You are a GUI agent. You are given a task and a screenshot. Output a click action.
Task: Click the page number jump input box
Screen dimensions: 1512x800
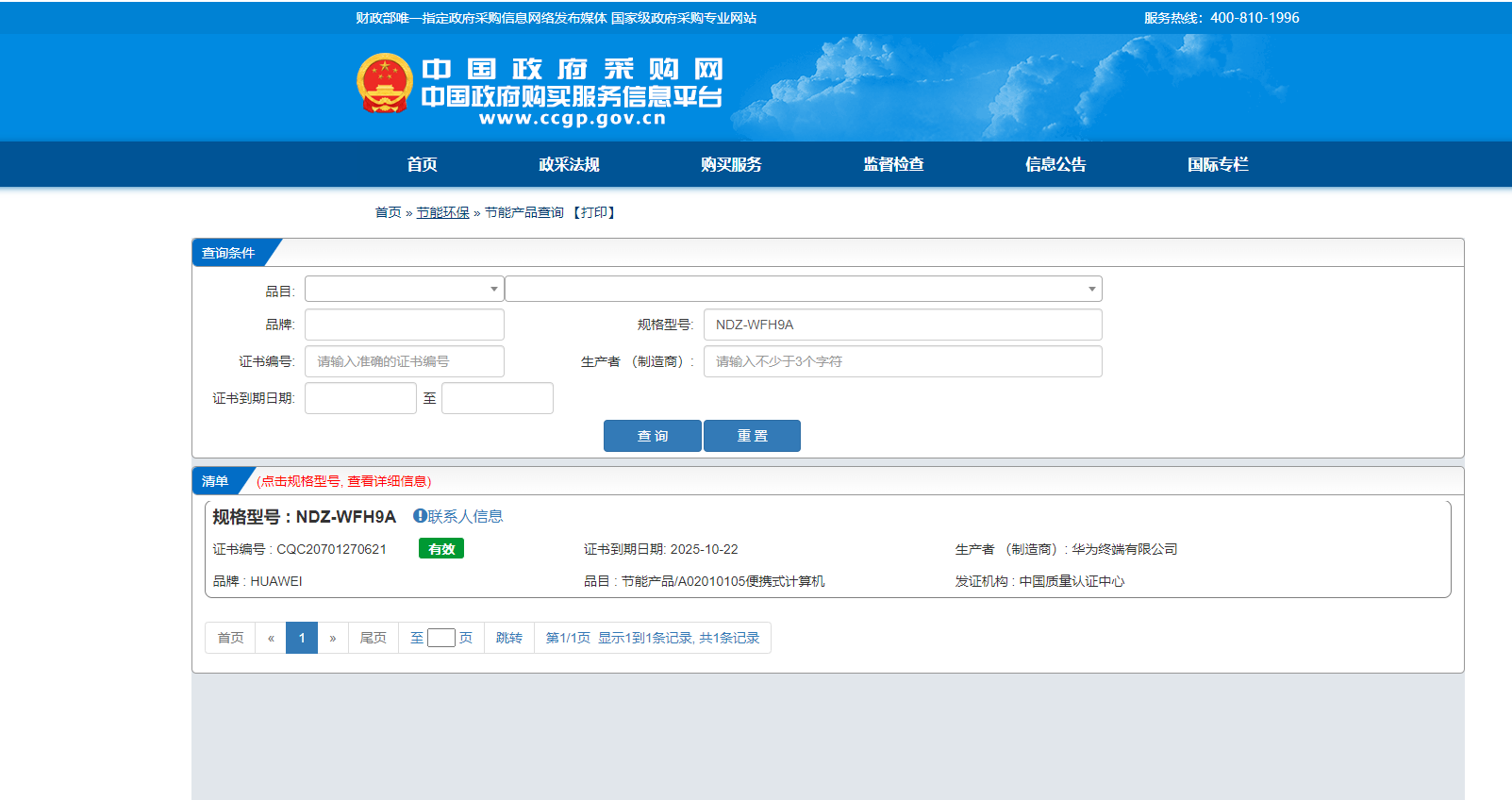pyautogui.click(x=441, y=638)
